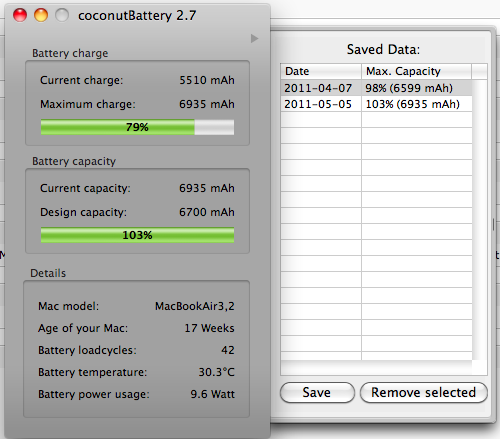Click Remove selected button
This screenshot has width=500, height=439.
coord(424,392)
